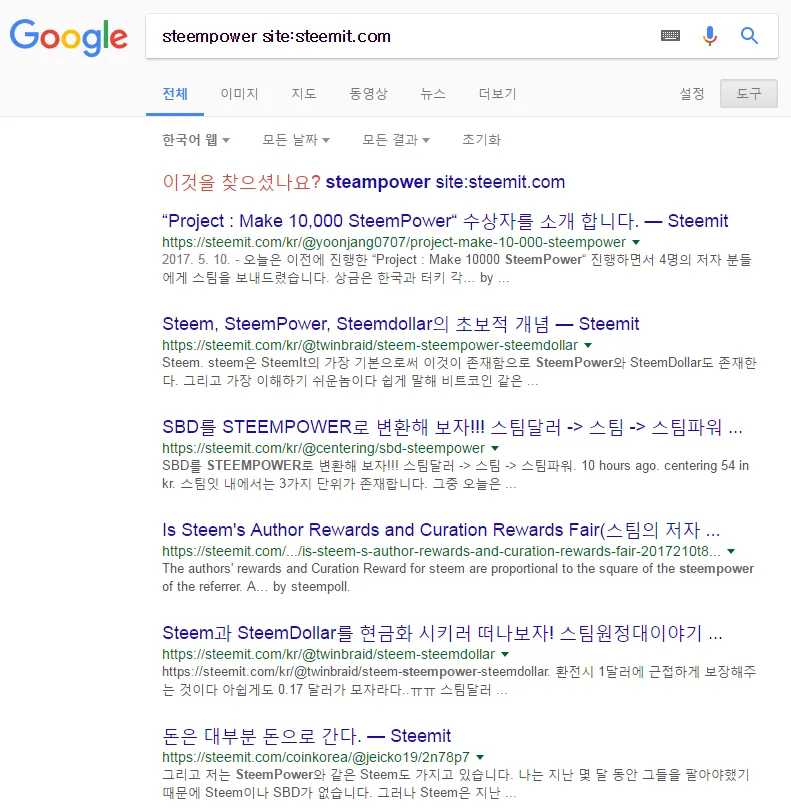Toggle the 도구 tools button

pos(748,94)
